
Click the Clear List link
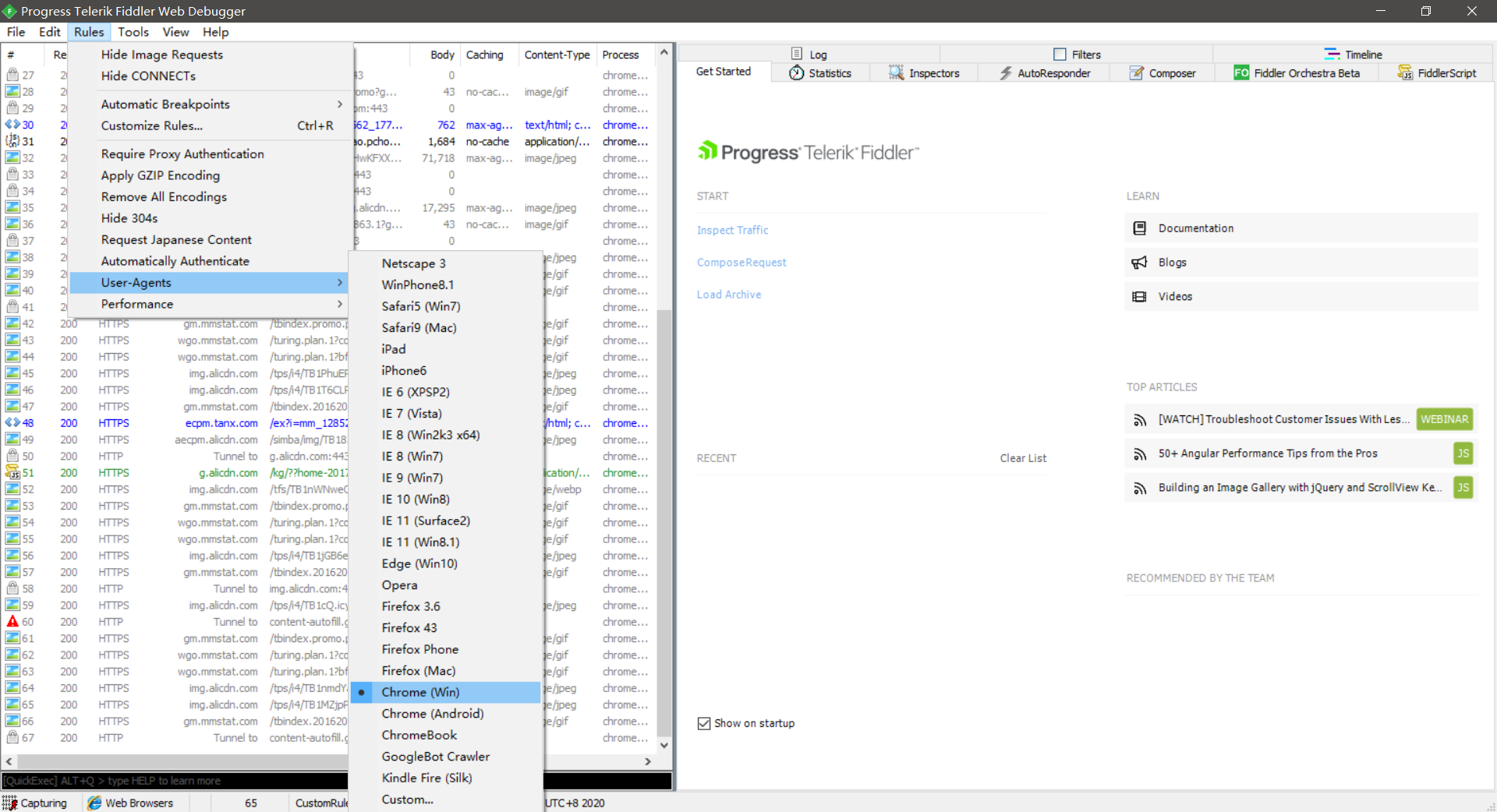(1023, 458)
